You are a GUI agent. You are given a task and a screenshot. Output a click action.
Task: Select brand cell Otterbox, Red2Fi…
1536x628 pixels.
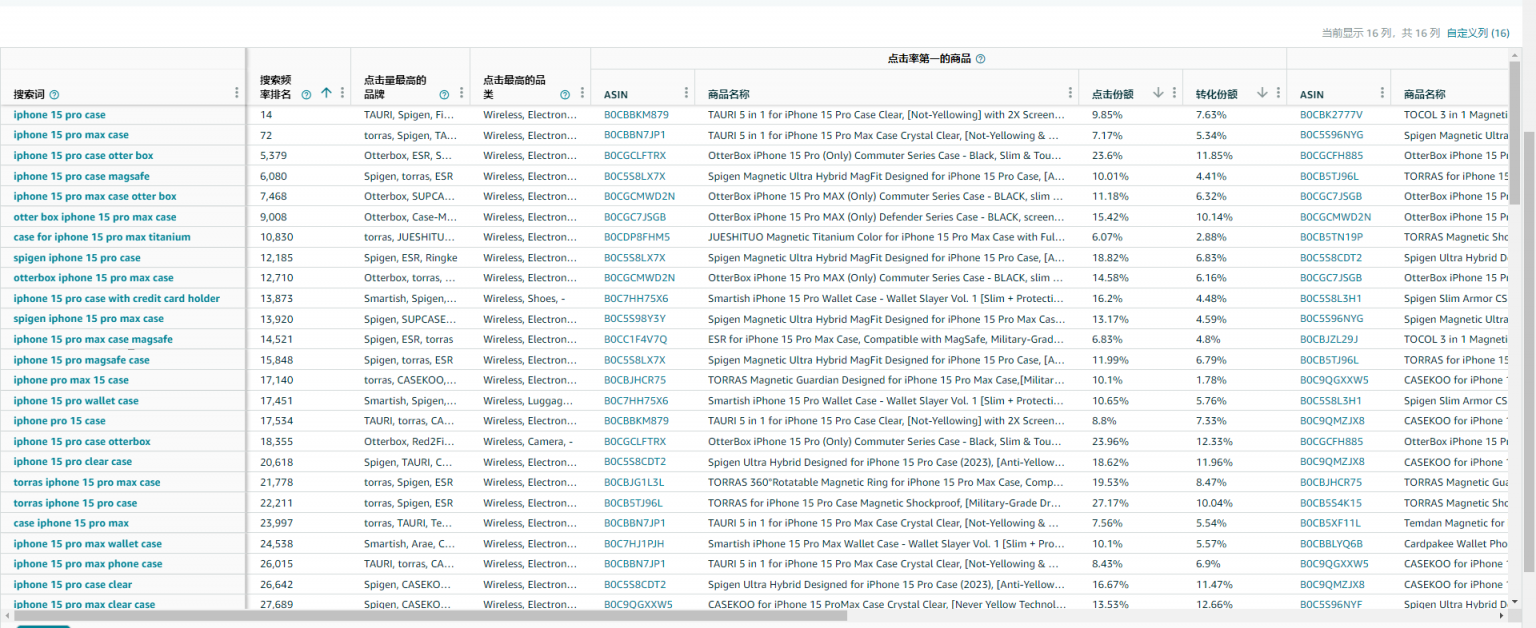tap(408, 441)
